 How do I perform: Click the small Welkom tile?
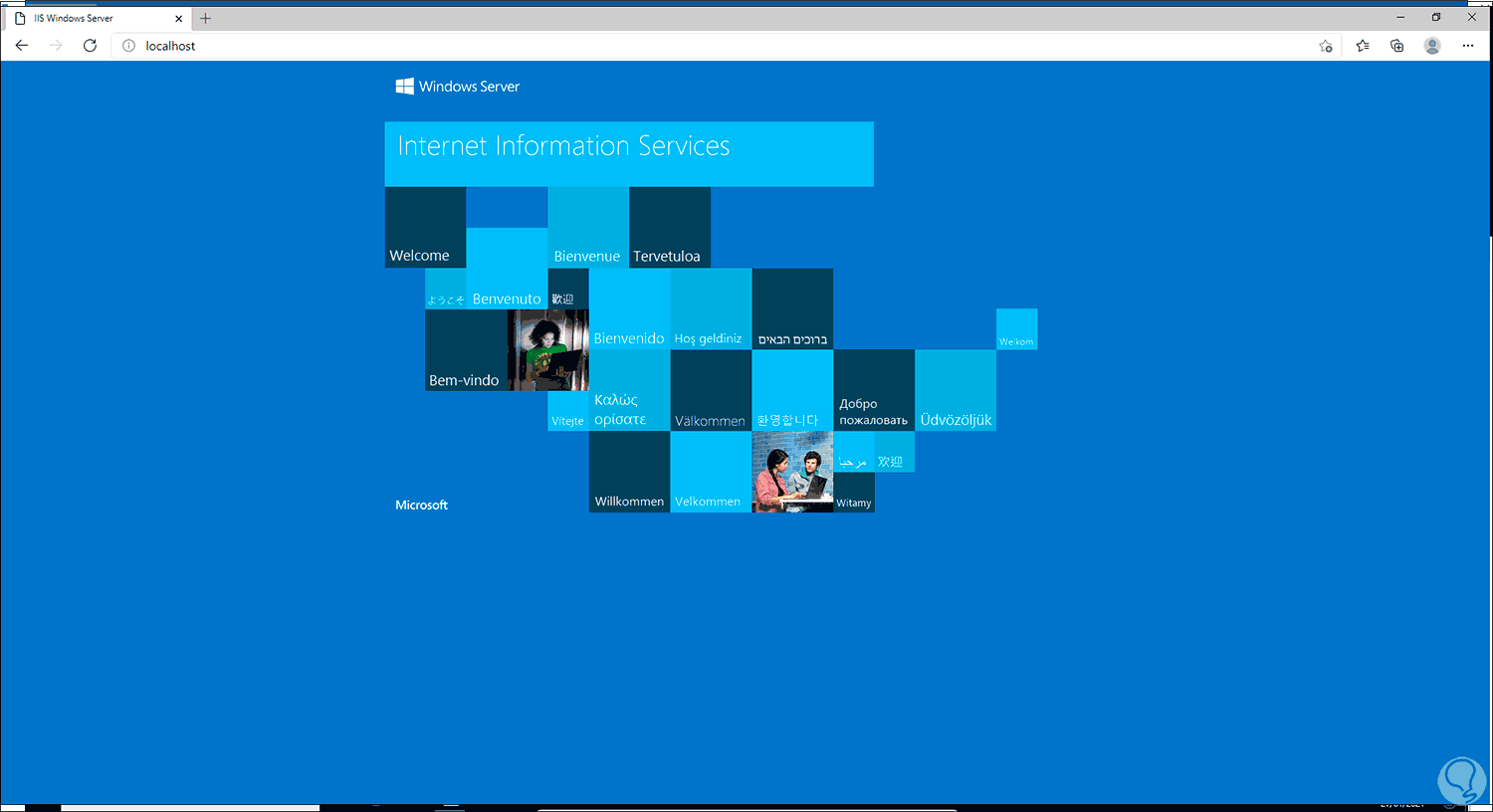[x=1016, y=329]
